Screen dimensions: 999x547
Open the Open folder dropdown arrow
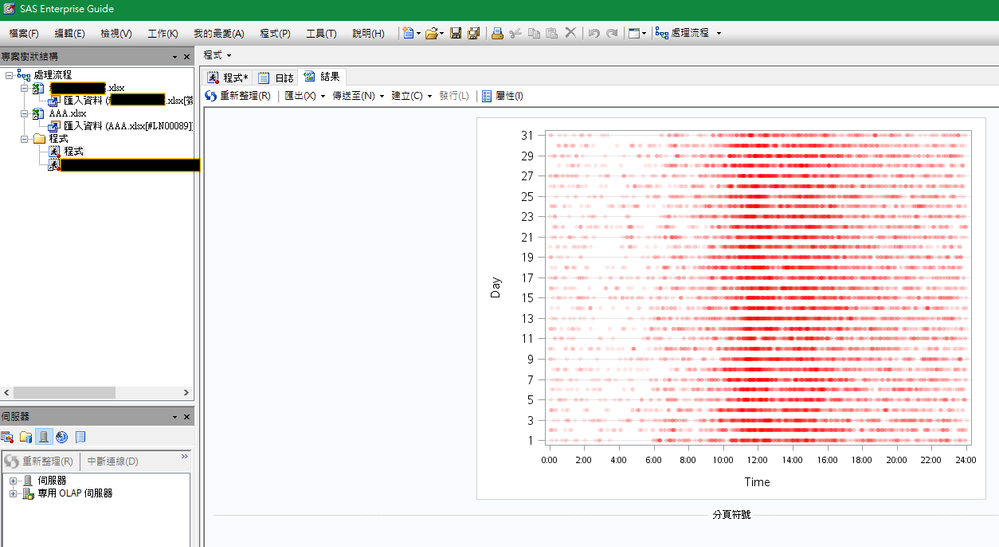tap(442, 33)
